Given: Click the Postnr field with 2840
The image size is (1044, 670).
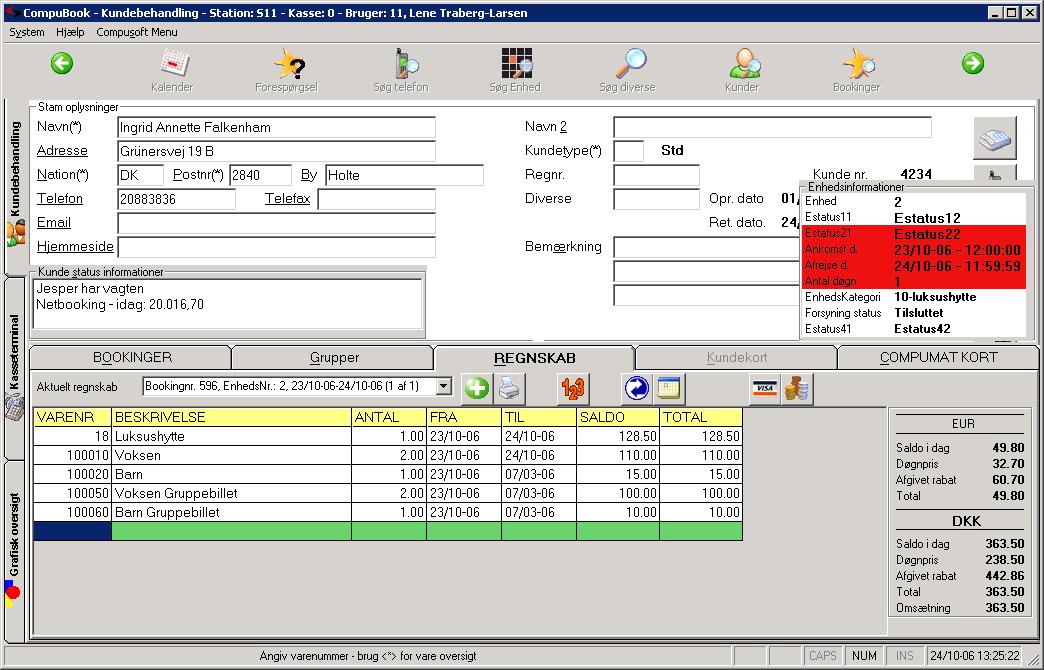Looking at the screenshot, I should click(x=260, y=175).
